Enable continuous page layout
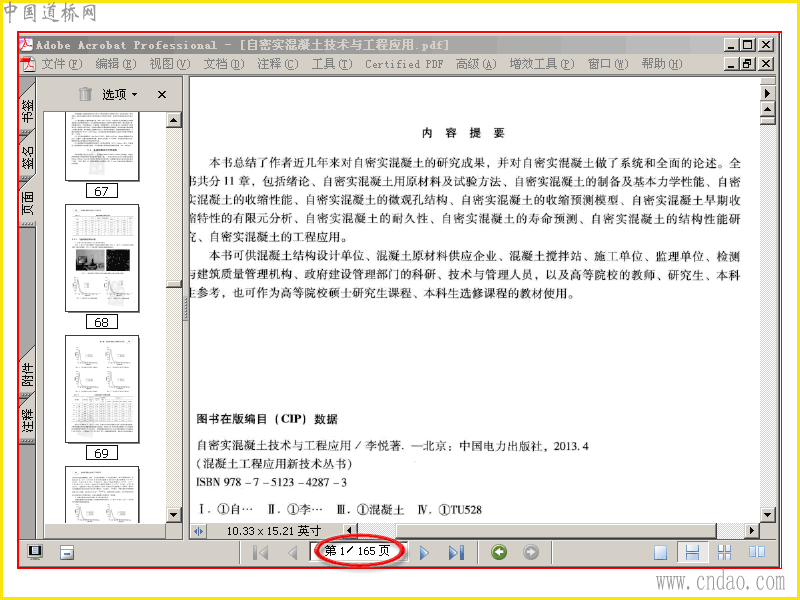The width and height of the screenshot is (800, 600). [x=692, y=553]
